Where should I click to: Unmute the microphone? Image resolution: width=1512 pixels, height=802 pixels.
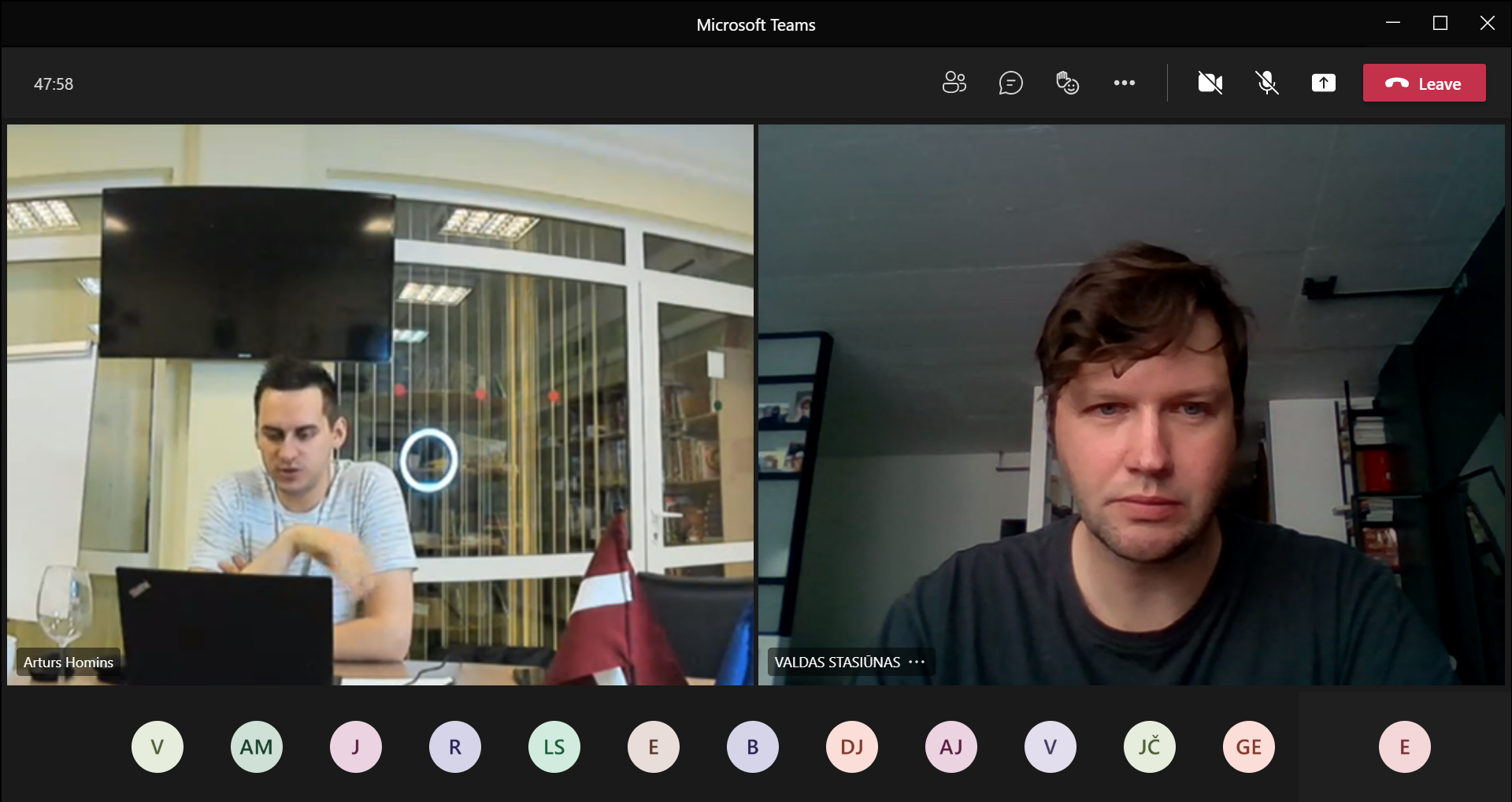pos(1267,83)
